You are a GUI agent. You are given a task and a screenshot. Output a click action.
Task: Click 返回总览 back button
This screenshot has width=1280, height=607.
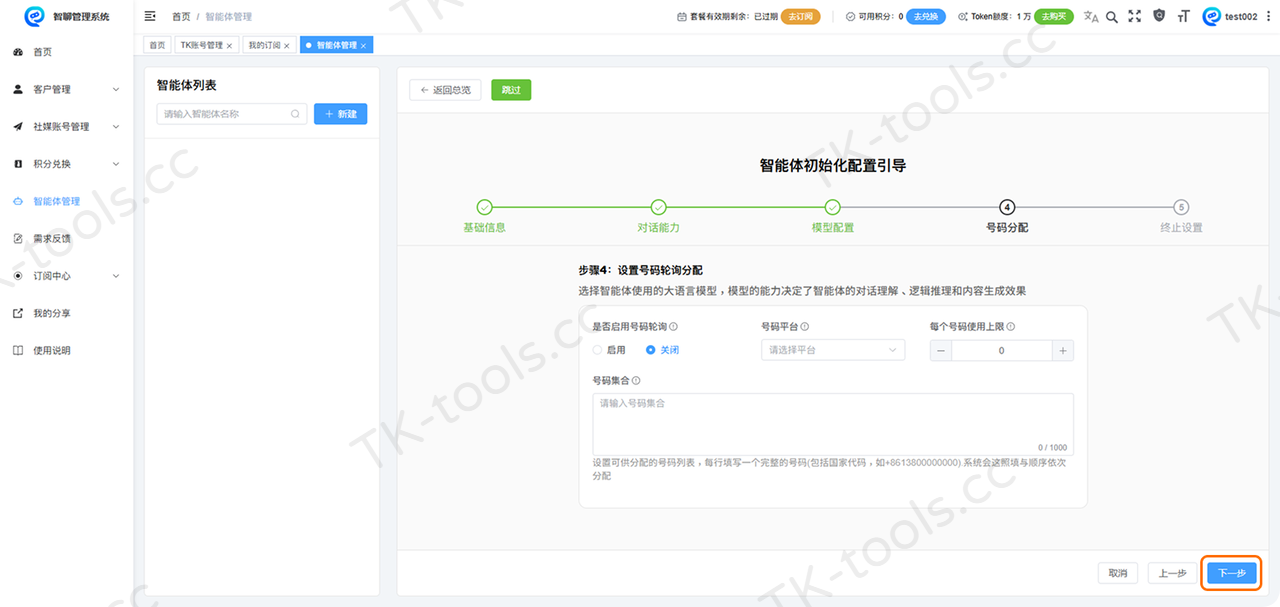pyautogui.click(x=445, y=90)
